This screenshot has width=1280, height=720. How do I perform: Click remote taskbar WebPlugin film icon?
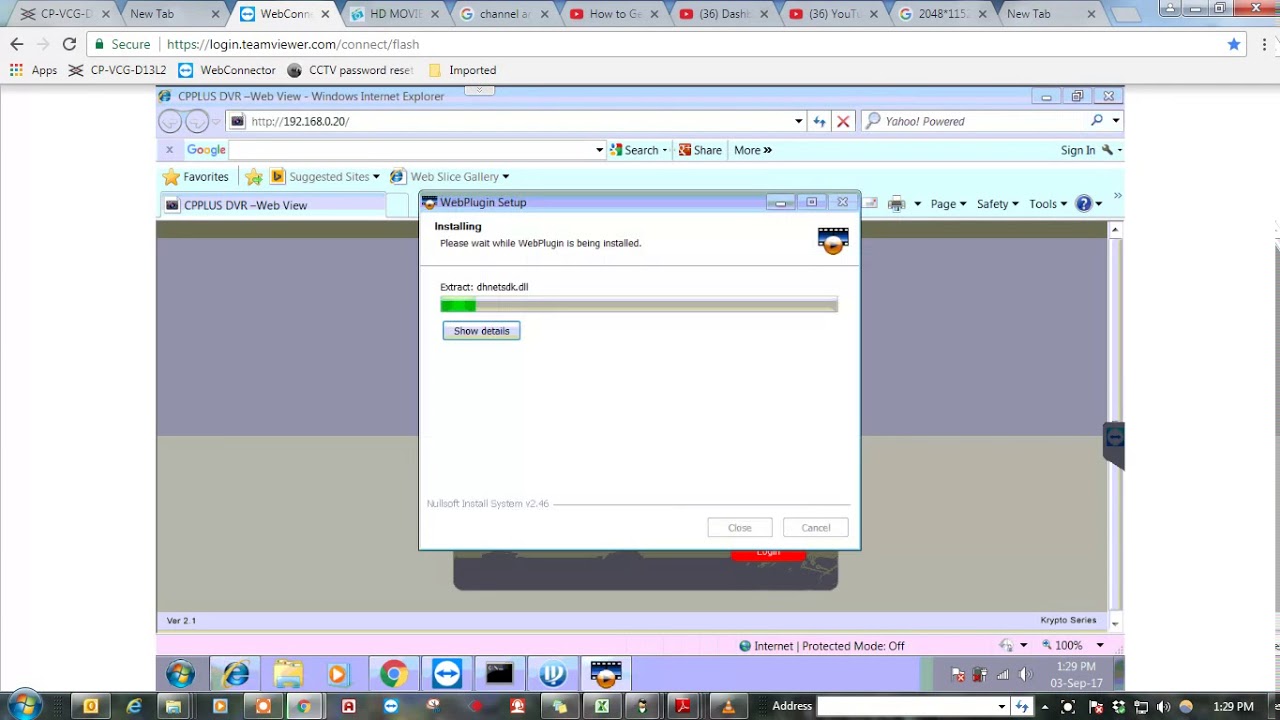click(x=606, y=675)
